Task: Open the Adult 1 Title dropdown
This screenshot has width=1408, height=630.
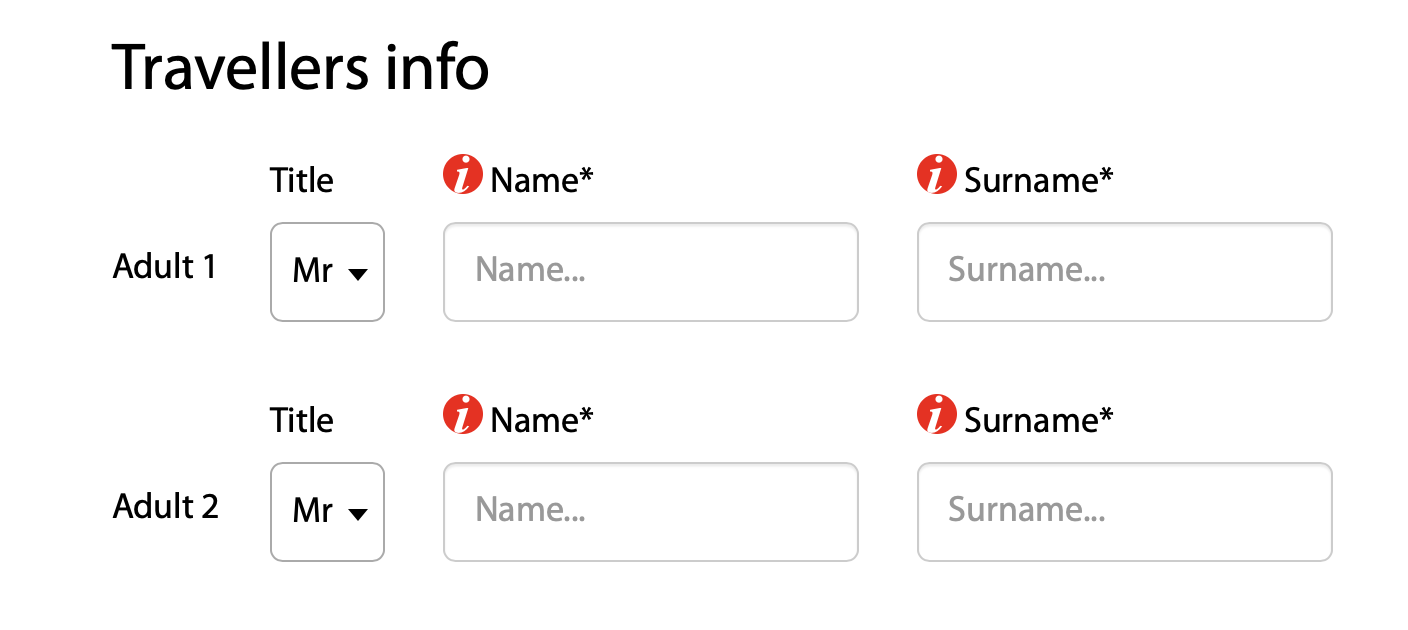Action: coord(327,272)
